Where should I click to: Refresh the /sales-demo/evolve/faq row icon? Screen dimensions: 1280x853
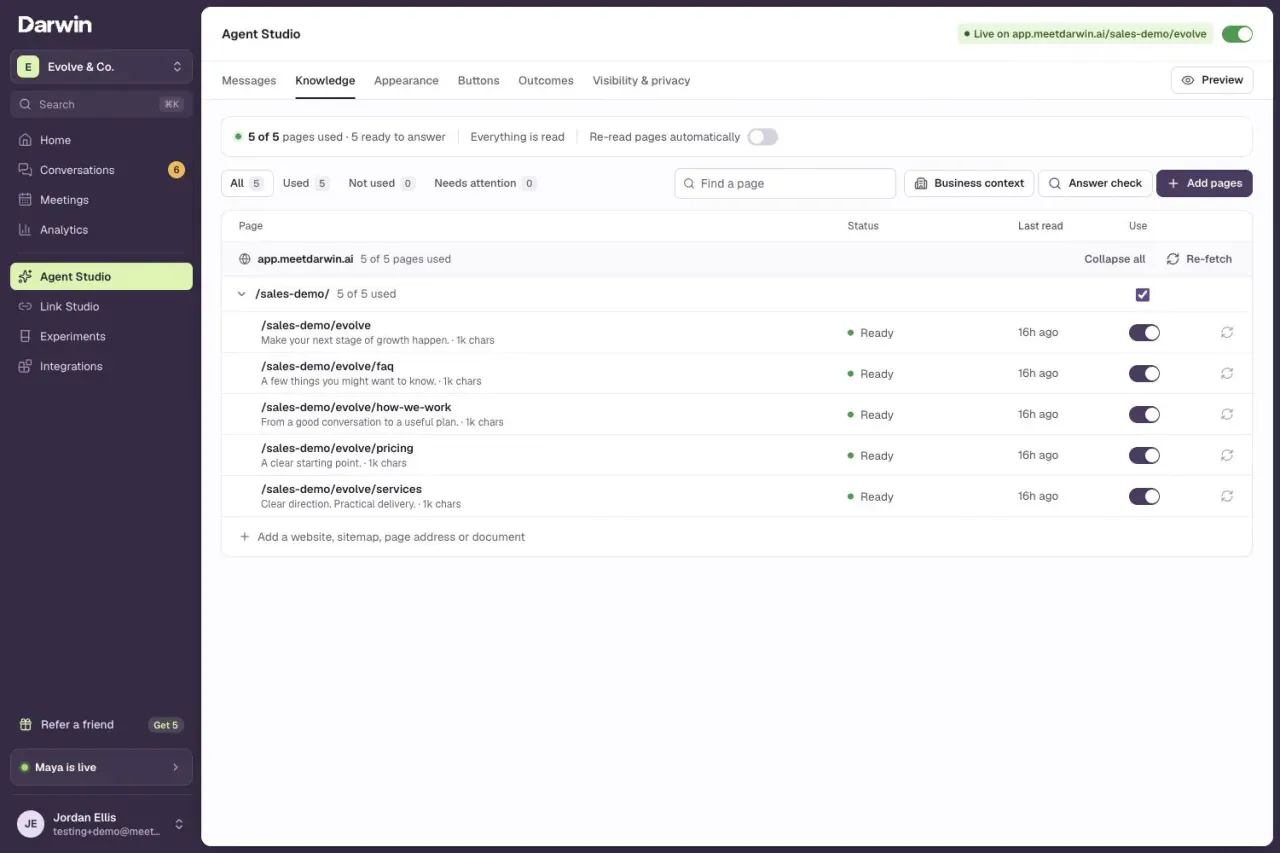pos(1227,373)
